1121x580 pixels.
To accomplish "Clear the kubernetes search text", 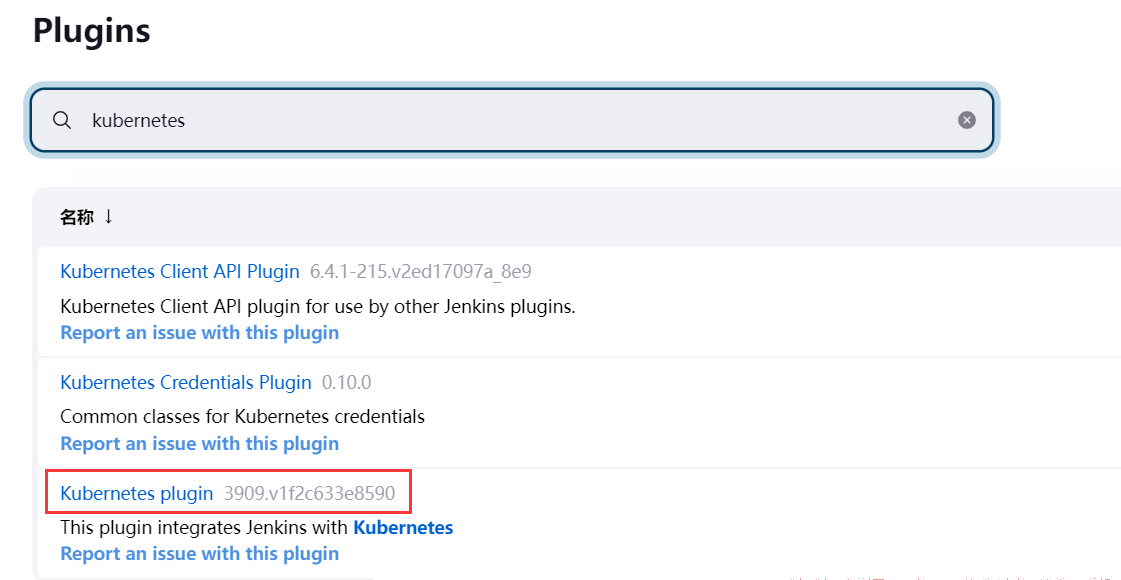I will [x=967, y=120].
